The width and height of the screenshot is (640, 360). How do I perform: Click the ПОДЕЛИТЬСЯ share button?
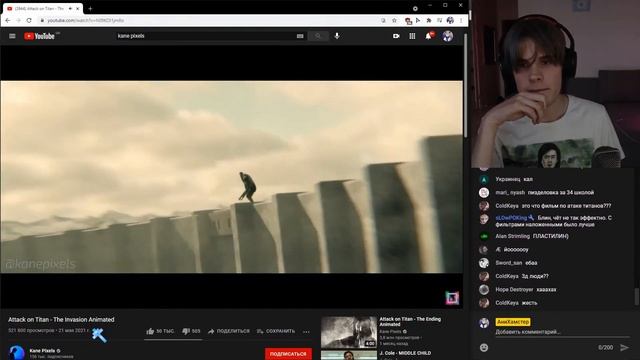(x=229, y=331)
